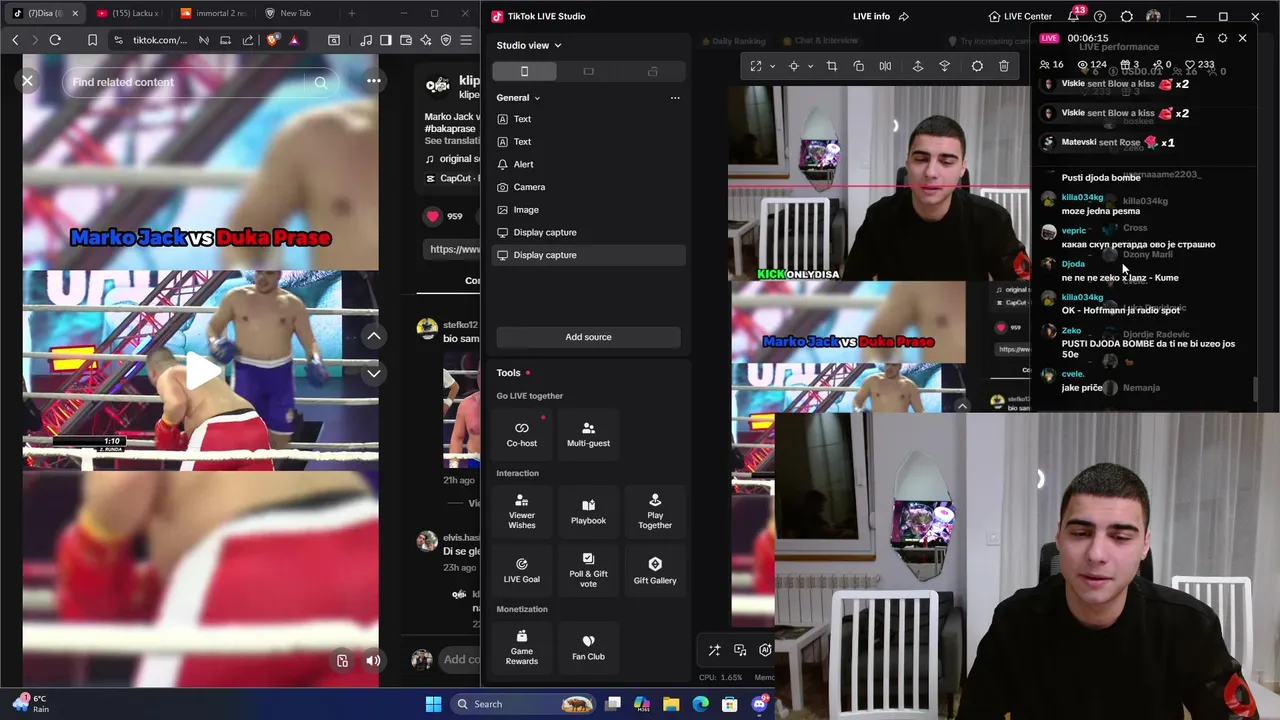
Task: Toggle the clear display icon beside mute
Action: pos(342,660)
